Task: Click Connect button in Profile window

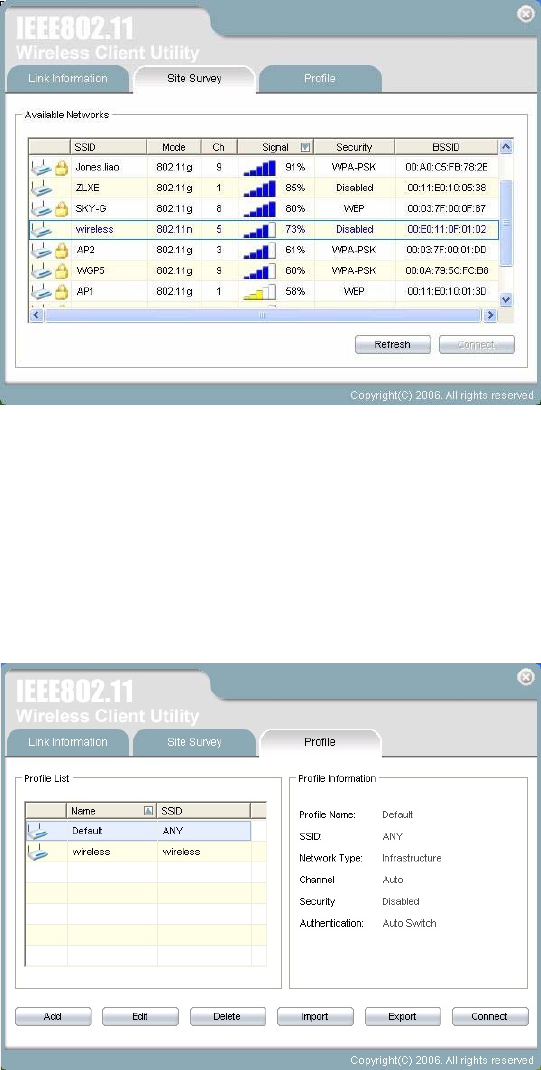Action: (x=490, y=1016)
